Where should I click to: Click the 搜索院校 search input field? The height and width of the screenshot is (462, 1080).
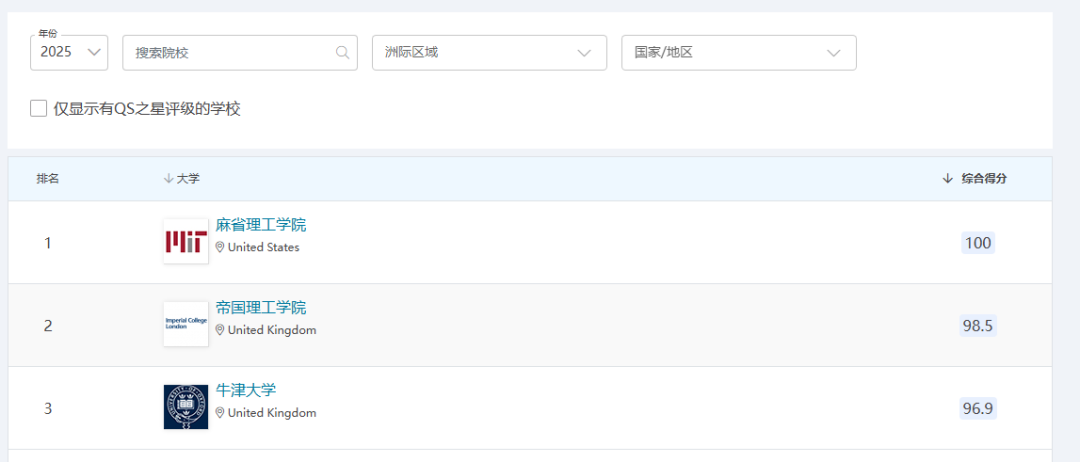coord(240,52)
